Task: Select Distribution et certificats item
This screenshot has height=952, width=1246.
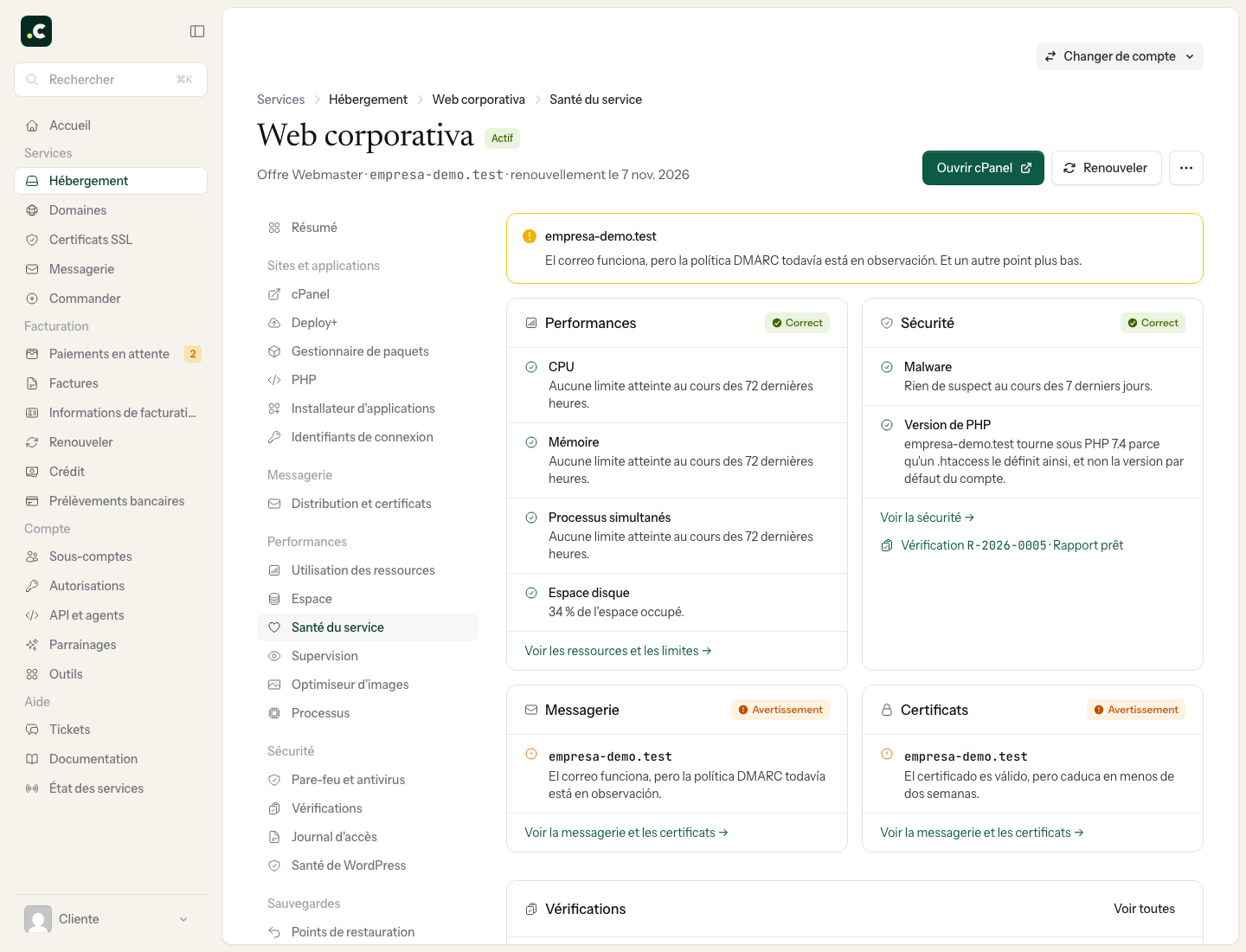Action: coord(368,504)
